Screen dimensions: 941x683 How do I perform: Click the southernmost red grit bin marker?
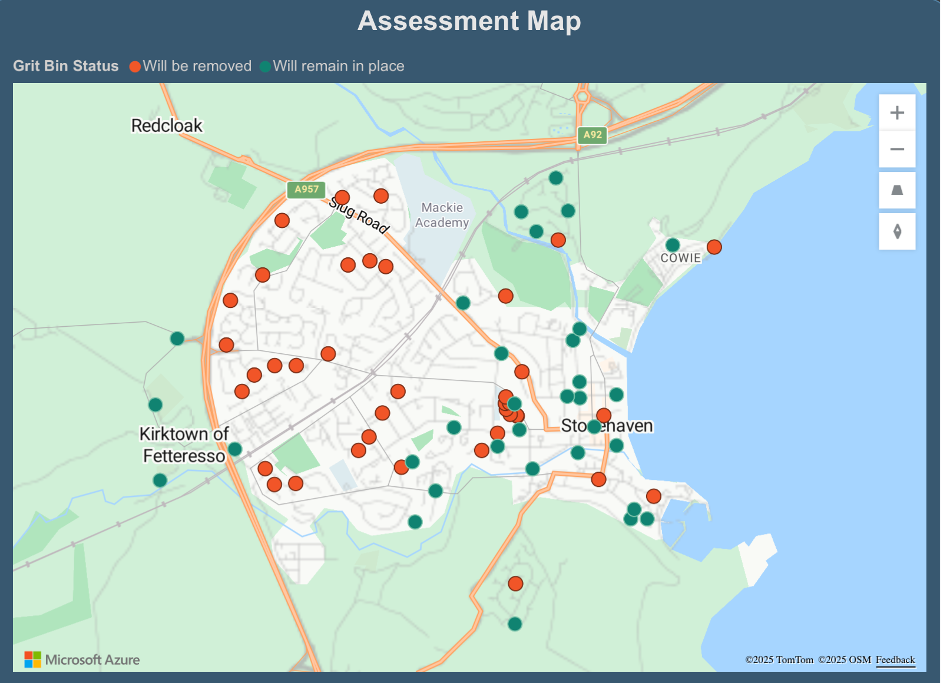515,583
